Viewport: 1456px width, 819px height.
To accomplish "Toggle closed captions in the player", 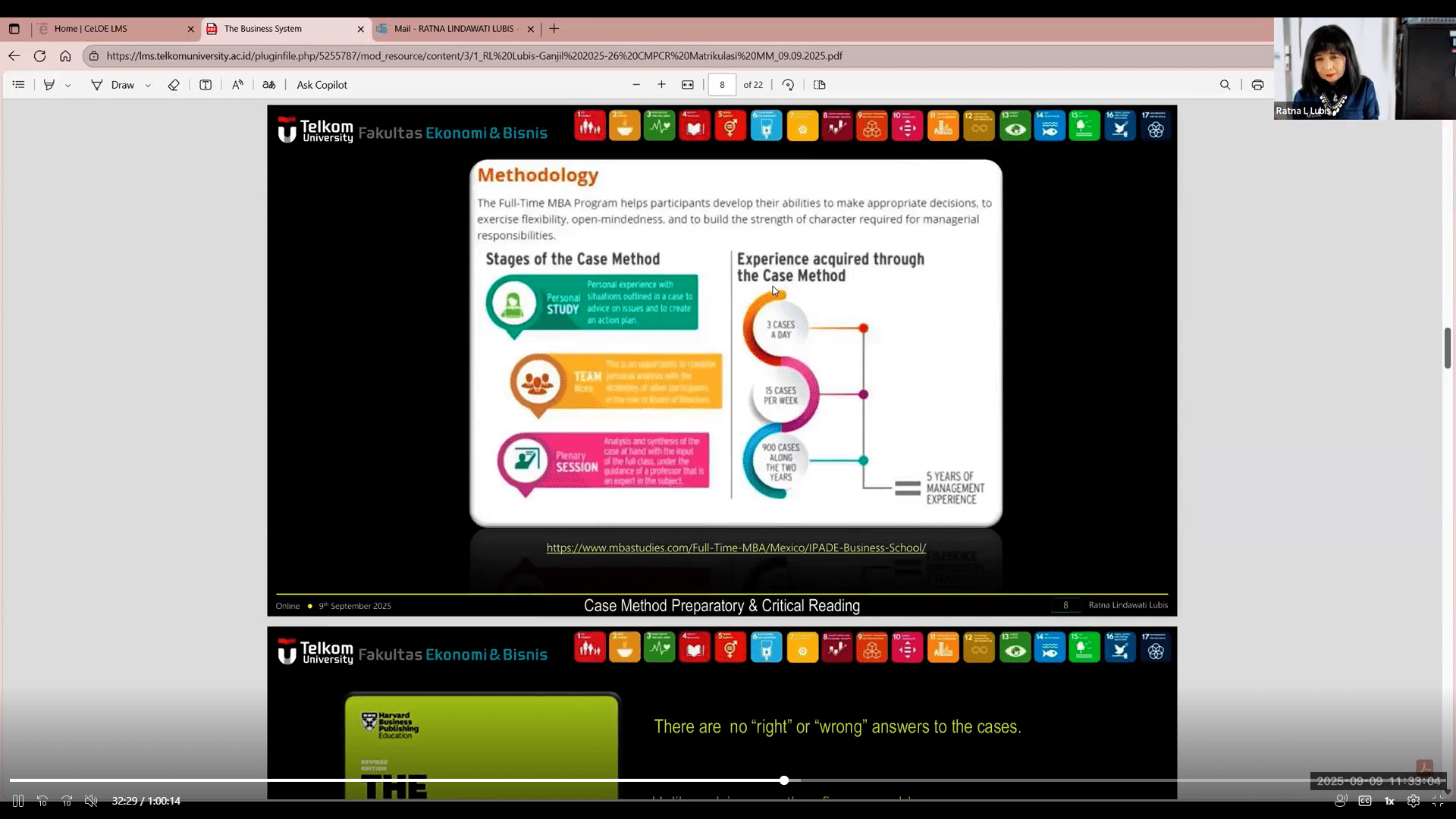I will (x=1365, y=801).
